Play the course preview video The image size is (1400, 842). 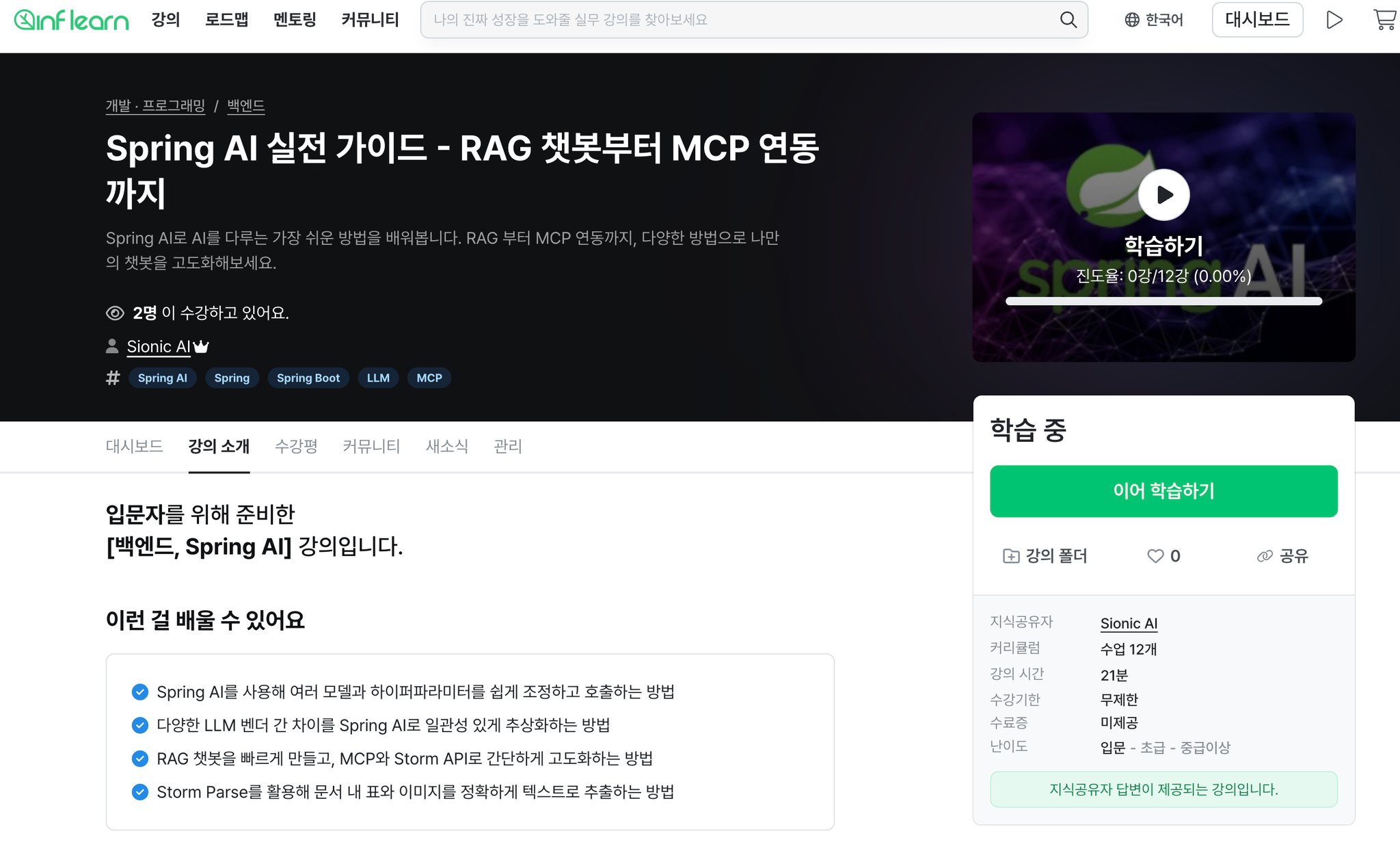tap(1163, 195)
